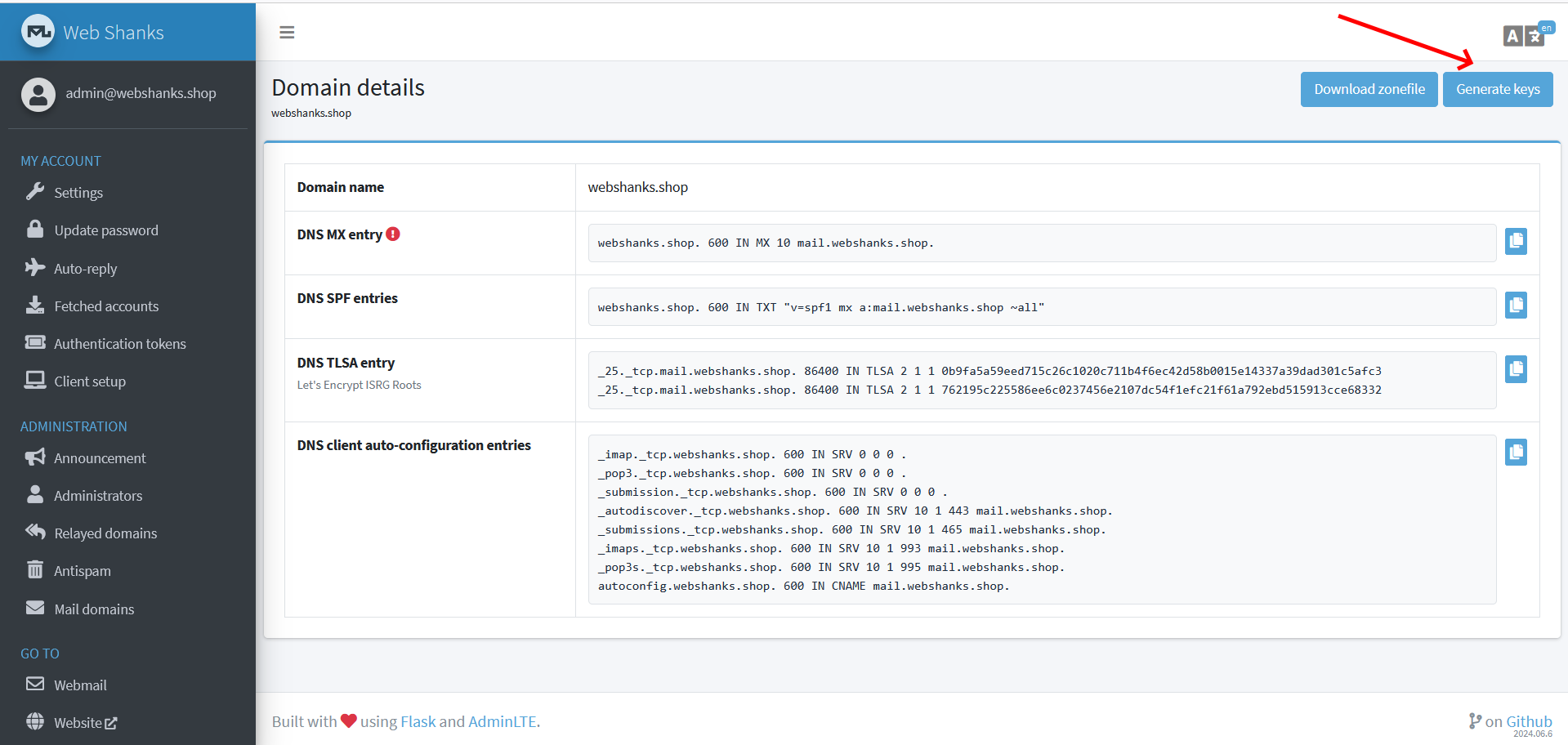
Task: Click the Web Shanks logo icon
Action: pyautogui.click(x=37, y=33)
